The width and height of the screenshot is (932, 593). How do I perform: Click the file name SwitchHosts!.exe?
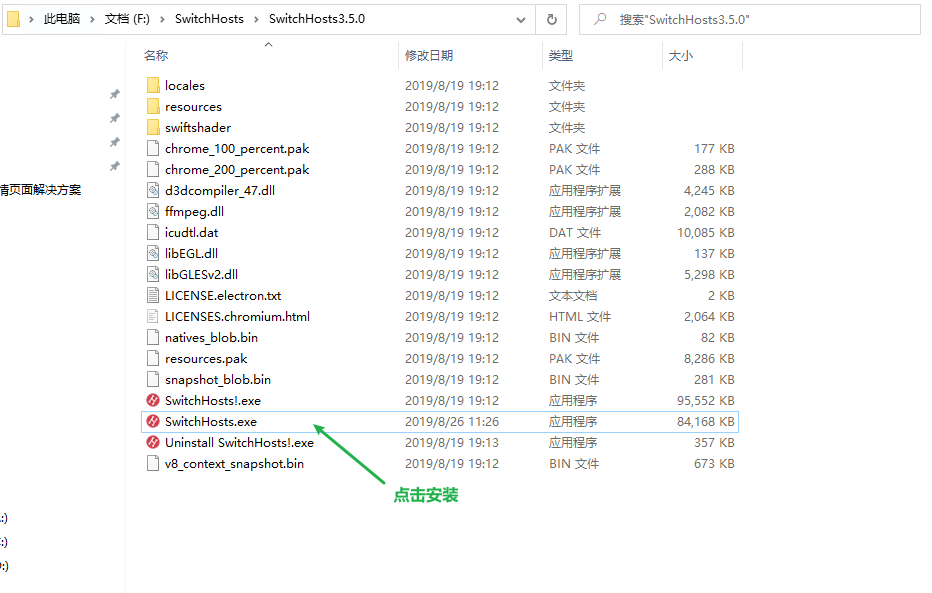tap(213, 400)
